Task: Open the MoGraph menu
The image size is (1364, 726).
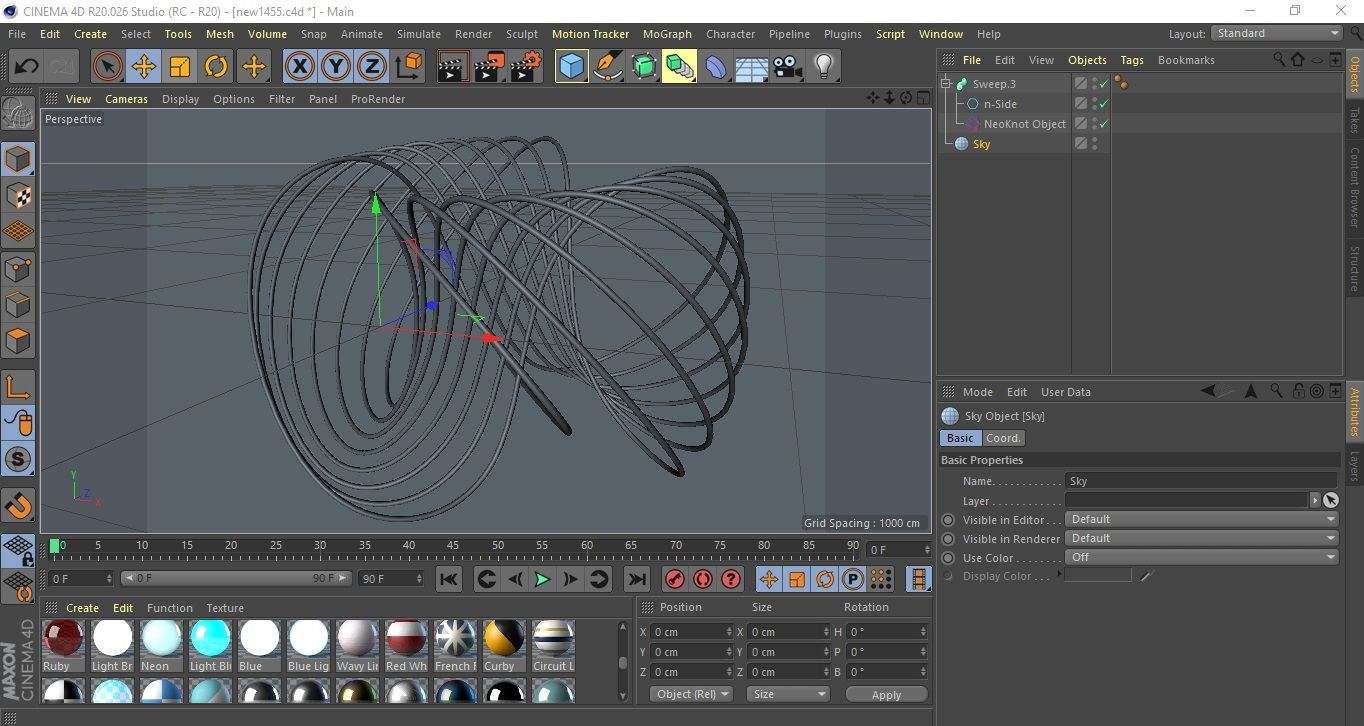Action: [666, 34]
